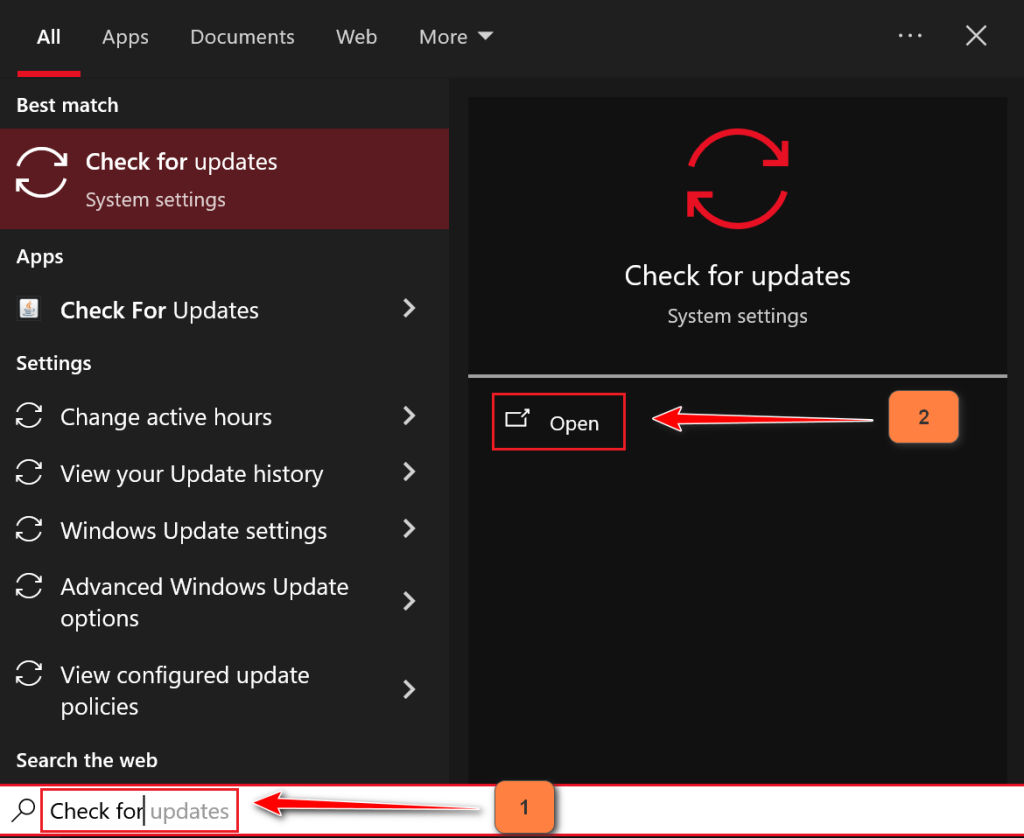Click the sync icon beside View configured update policies
Image resolution: width=1024 pixels, height=838 pixels.
point(29,673)
